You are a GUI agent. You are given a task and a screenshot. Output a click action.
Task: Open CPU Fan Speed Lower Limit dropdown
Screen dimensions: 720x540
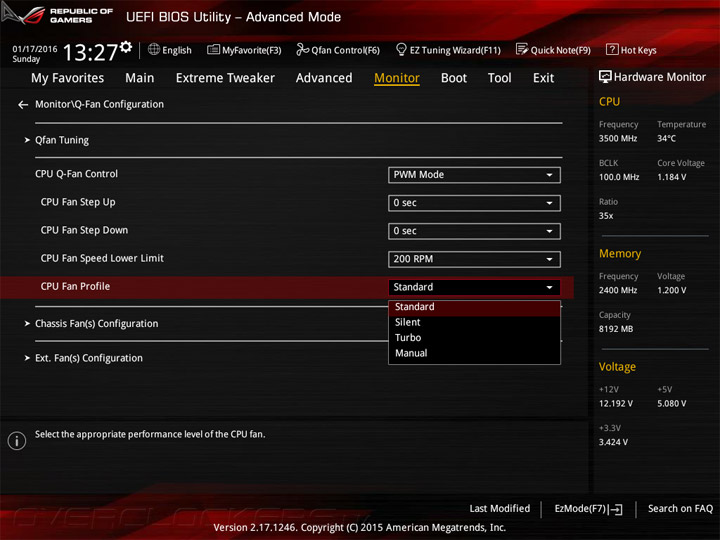[474, 259]
